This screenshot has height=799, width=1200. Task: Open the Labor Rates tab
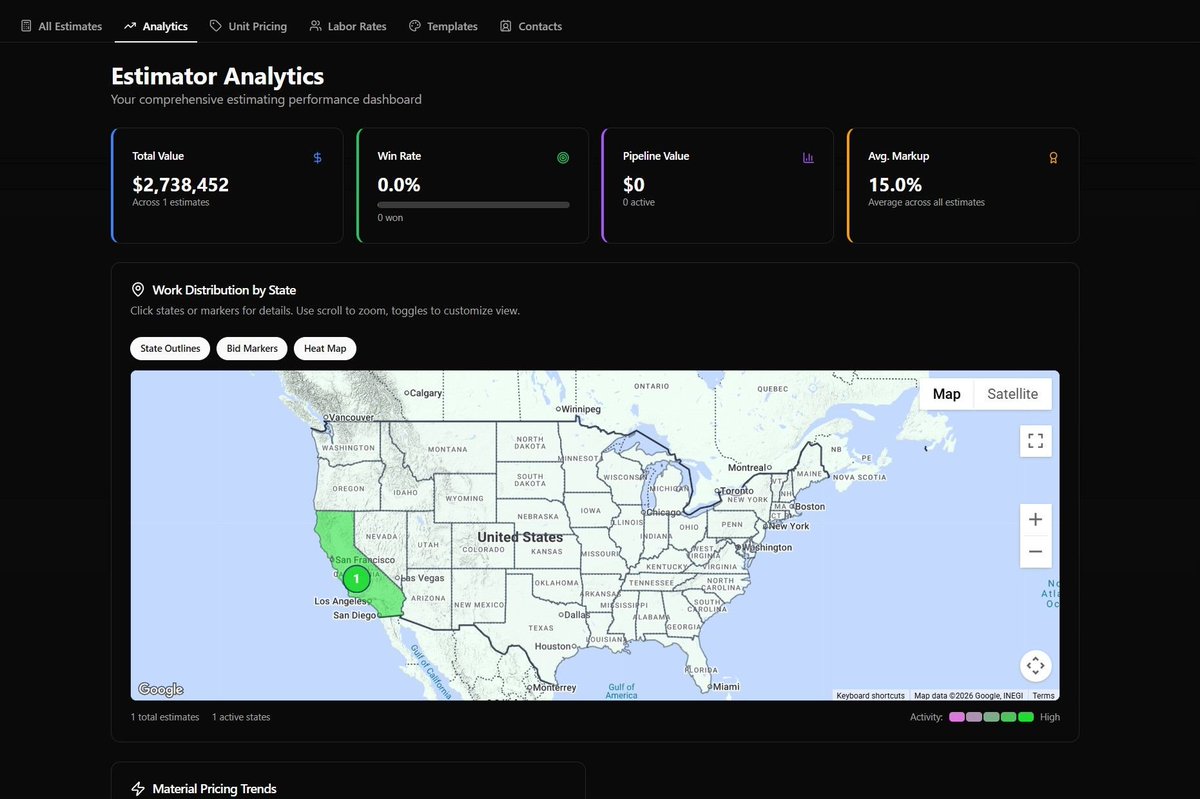coord(348,26)
